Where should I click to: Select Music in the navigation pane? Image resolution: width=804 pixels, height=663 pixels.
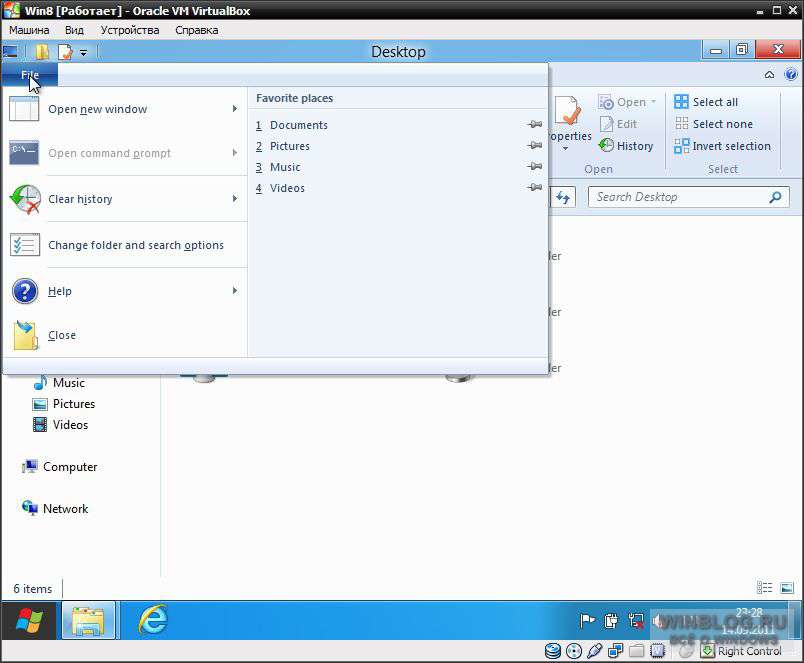[x=59, y=383]
